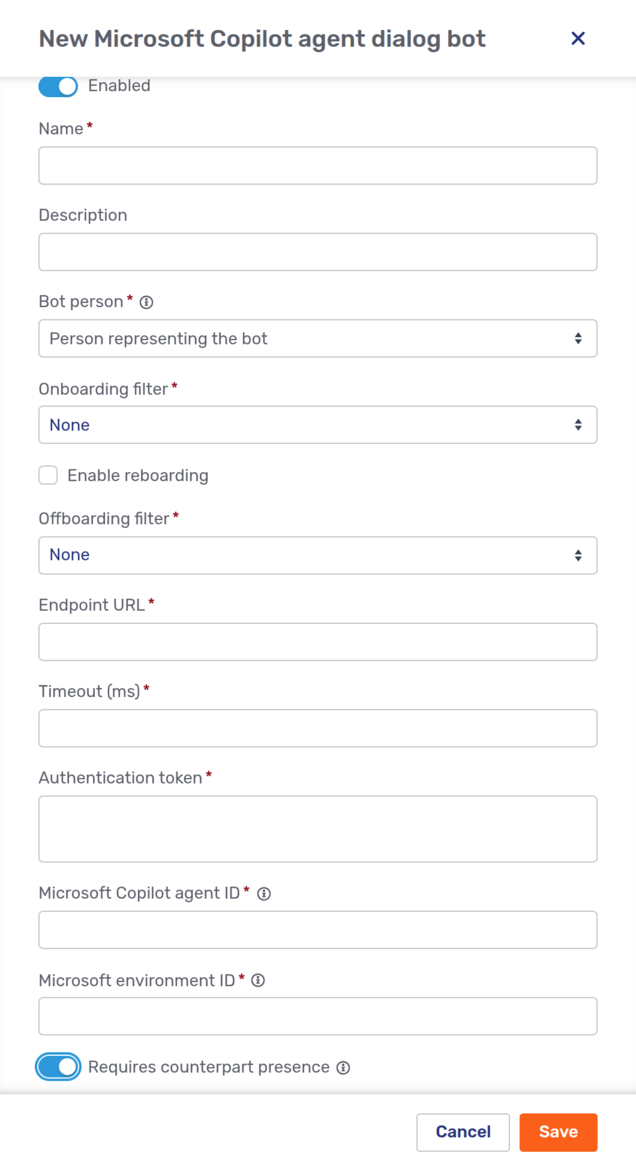Click the info icon beside Microsoft Copilot agent ID
636x1171 pixels.
tap(262, 892)
